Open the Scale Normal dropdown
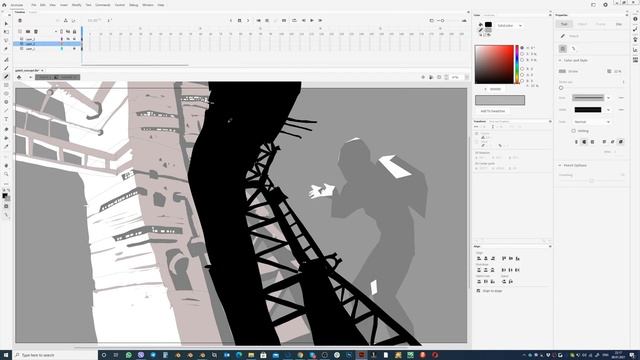 [x=591, y=122]
